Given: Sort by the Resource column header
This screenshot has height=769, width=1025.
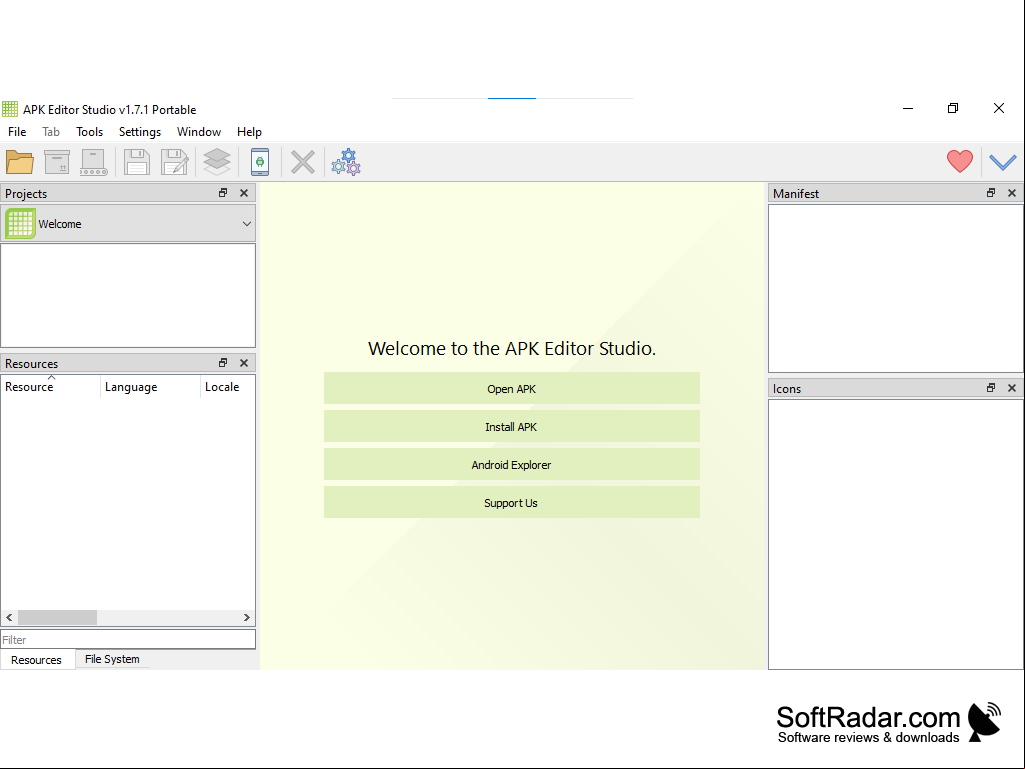Looking at the screenshot, I should click(x=51, y=386).
